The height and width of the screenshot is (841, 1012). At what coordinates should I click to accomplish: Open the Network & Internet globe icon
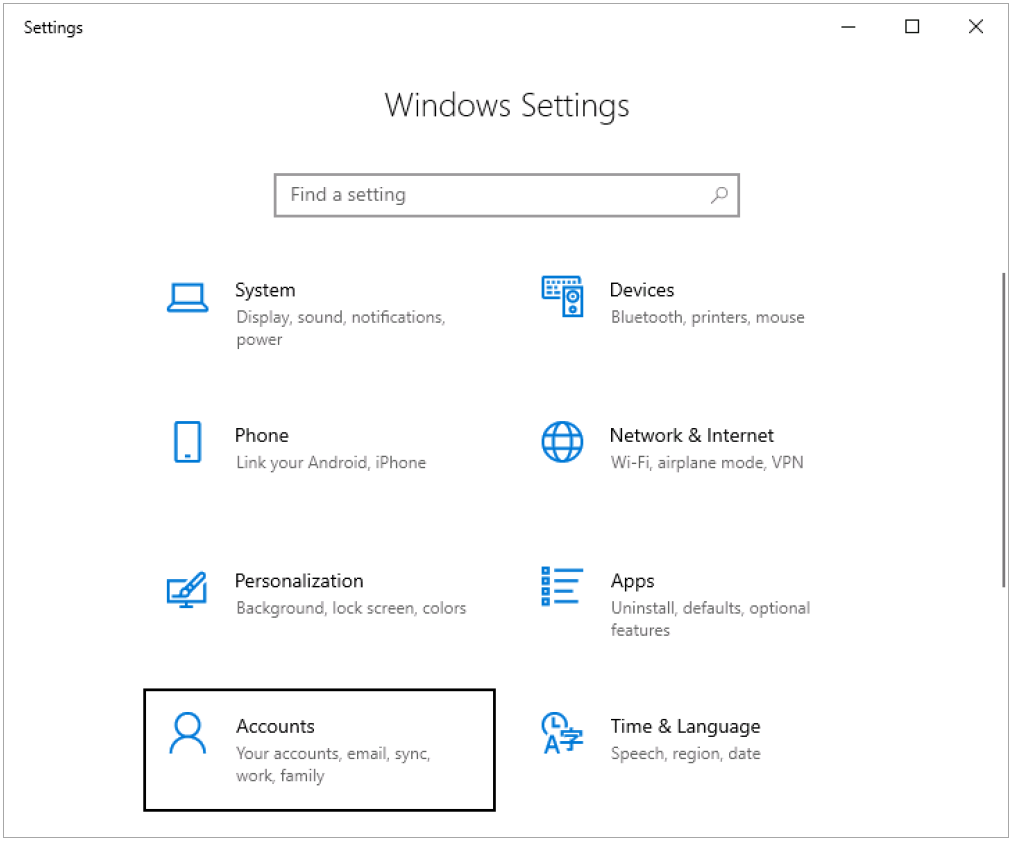(562, 442)
